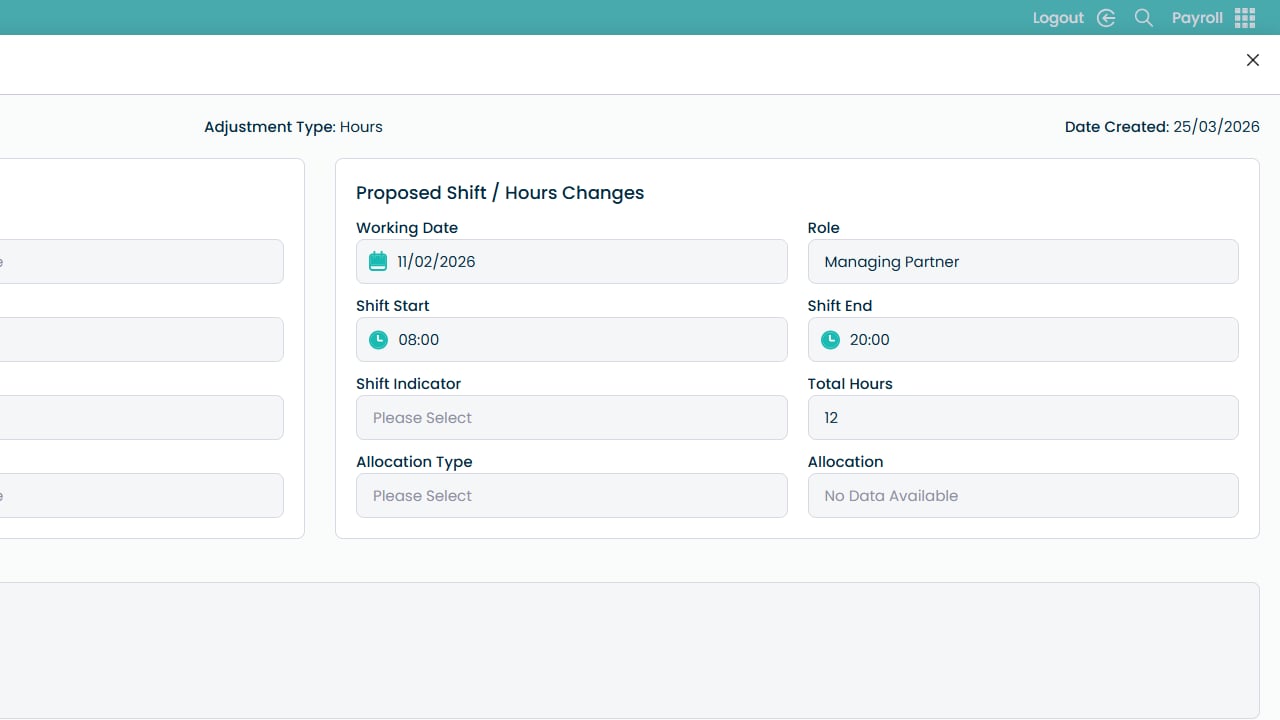Click the Role field showing Managing Partner
This screenshot has height=720, width=1280.
click(x=1023, y=262)
